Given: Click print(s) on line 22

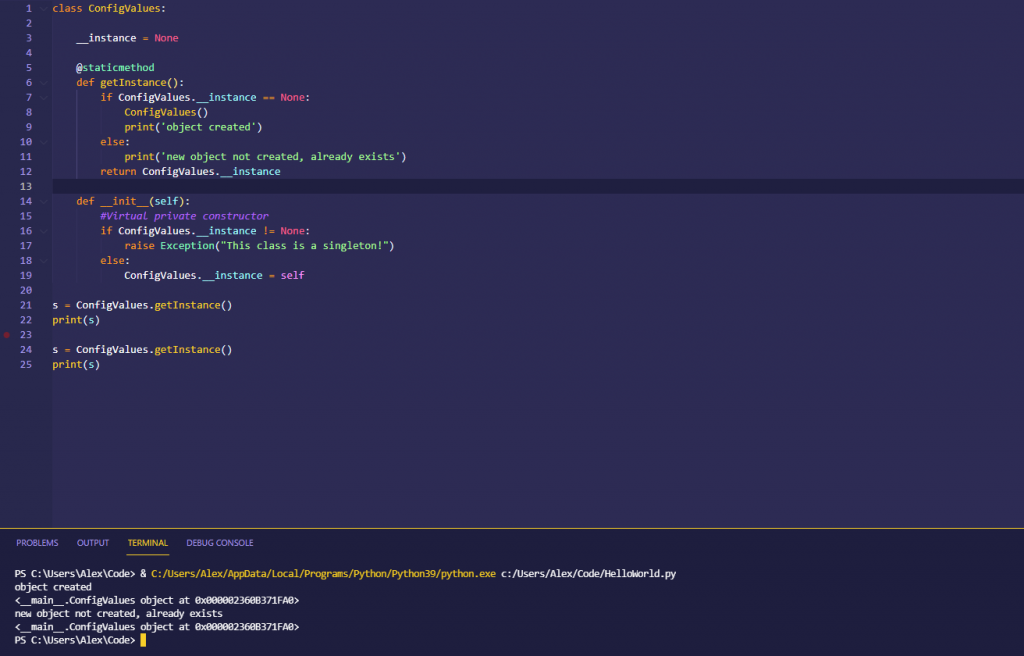Looking at the screenshot, I should tap(76, 320).
